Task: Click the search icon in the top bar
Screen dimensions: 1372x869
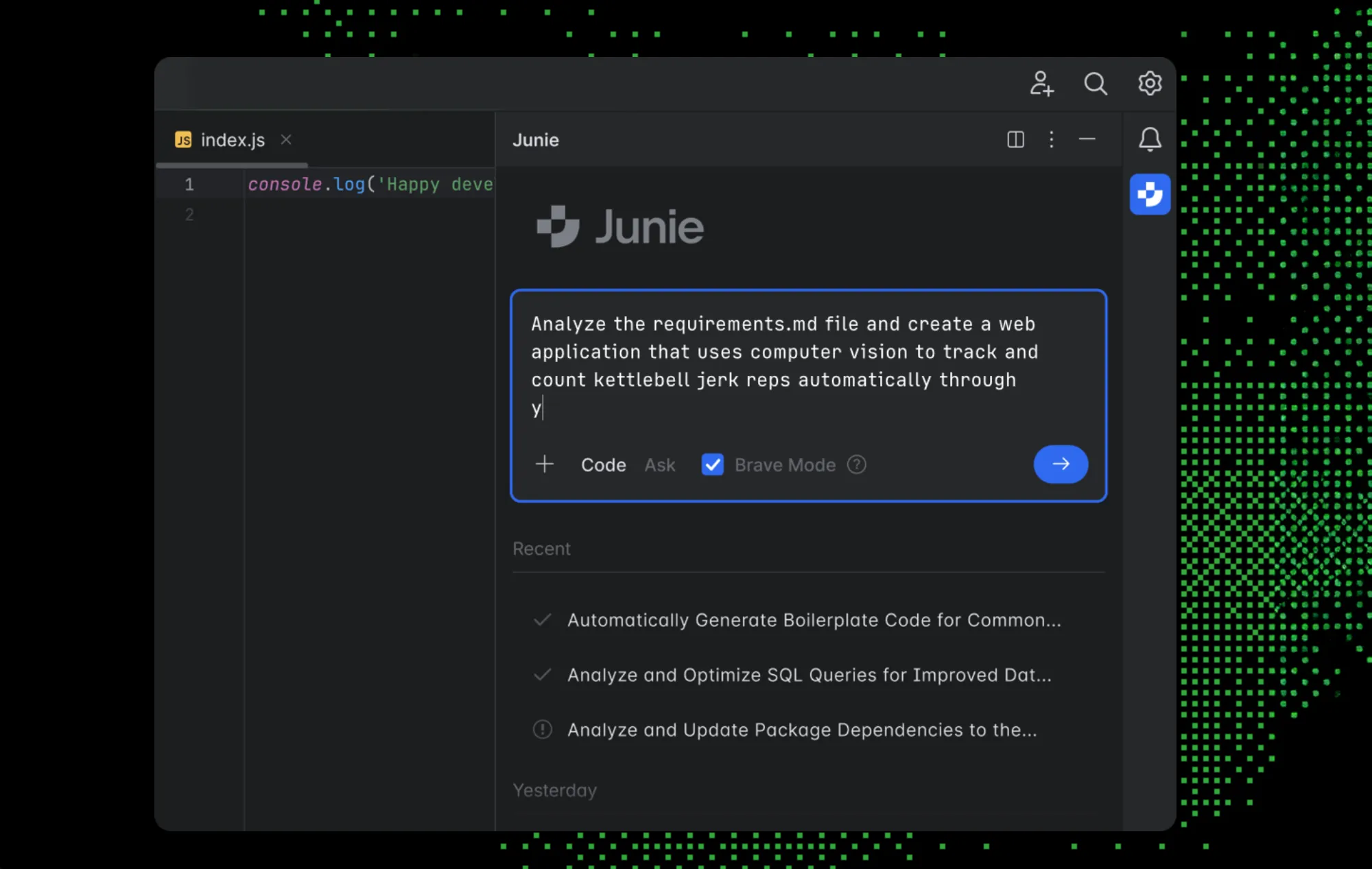Action: pos(1096,83)
